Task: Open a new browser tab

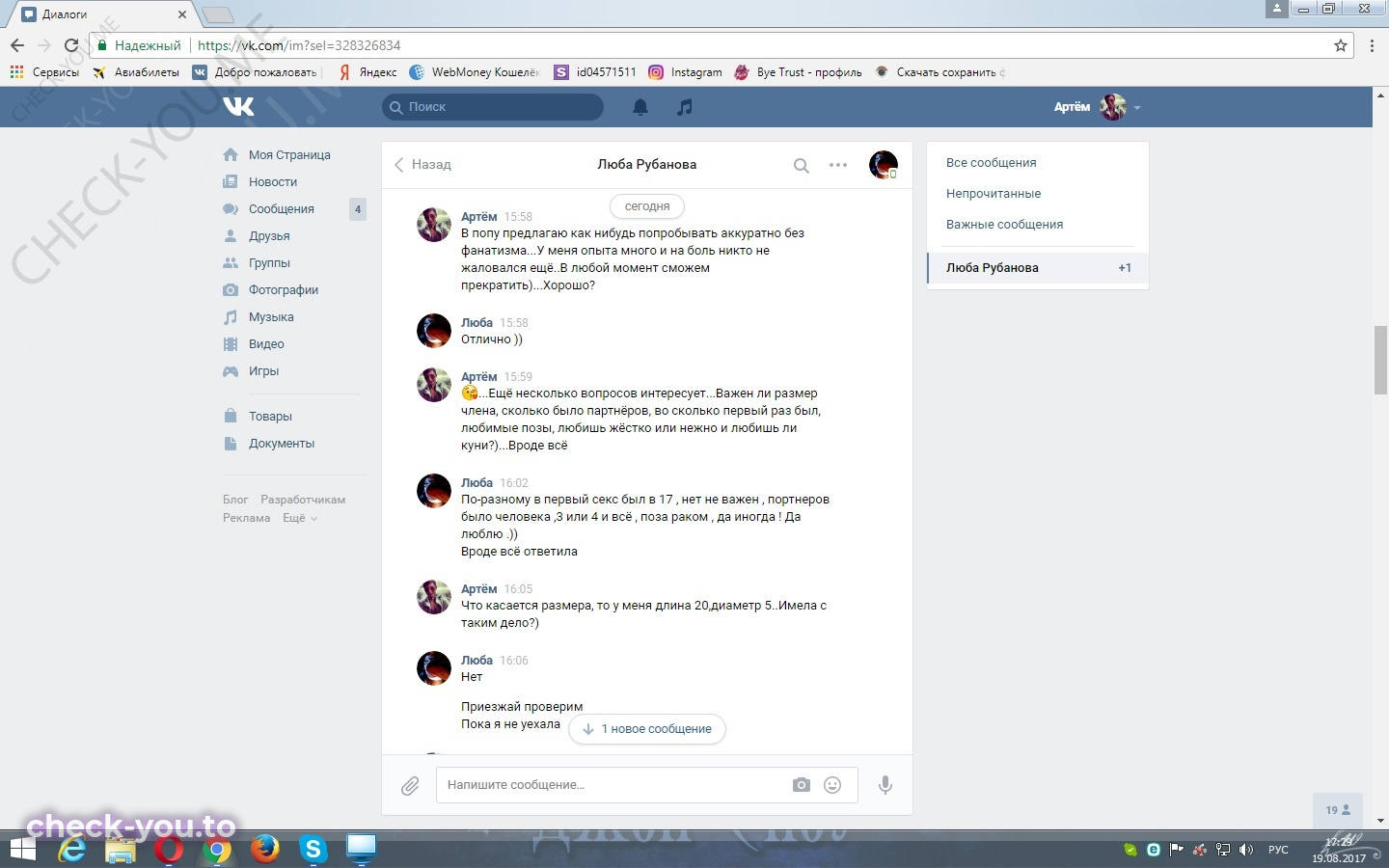Action: (x=218, y=14)
